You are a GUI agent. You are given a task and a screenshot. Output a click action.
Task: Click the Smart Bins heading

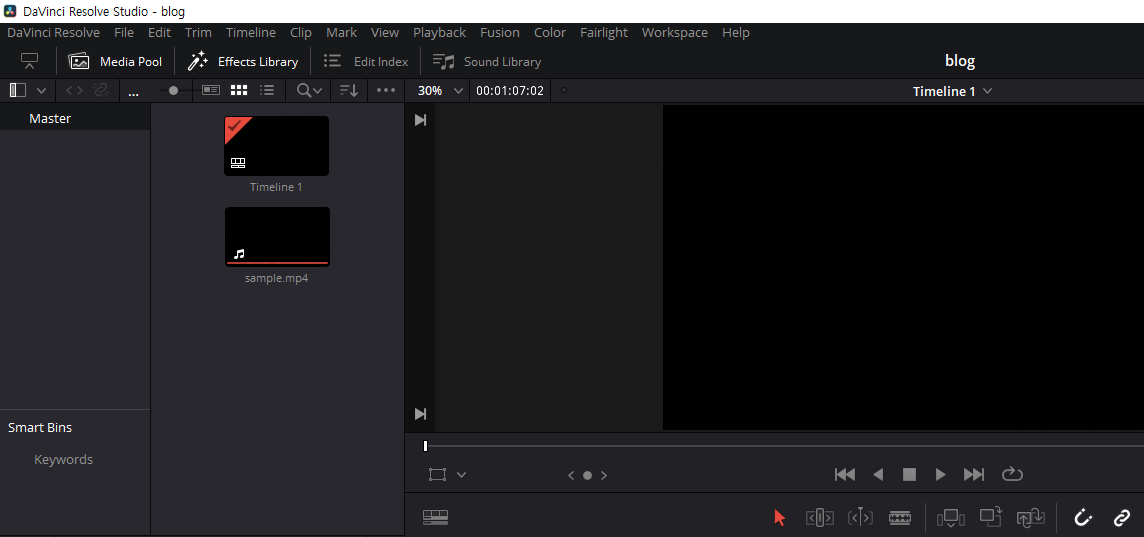40,428
